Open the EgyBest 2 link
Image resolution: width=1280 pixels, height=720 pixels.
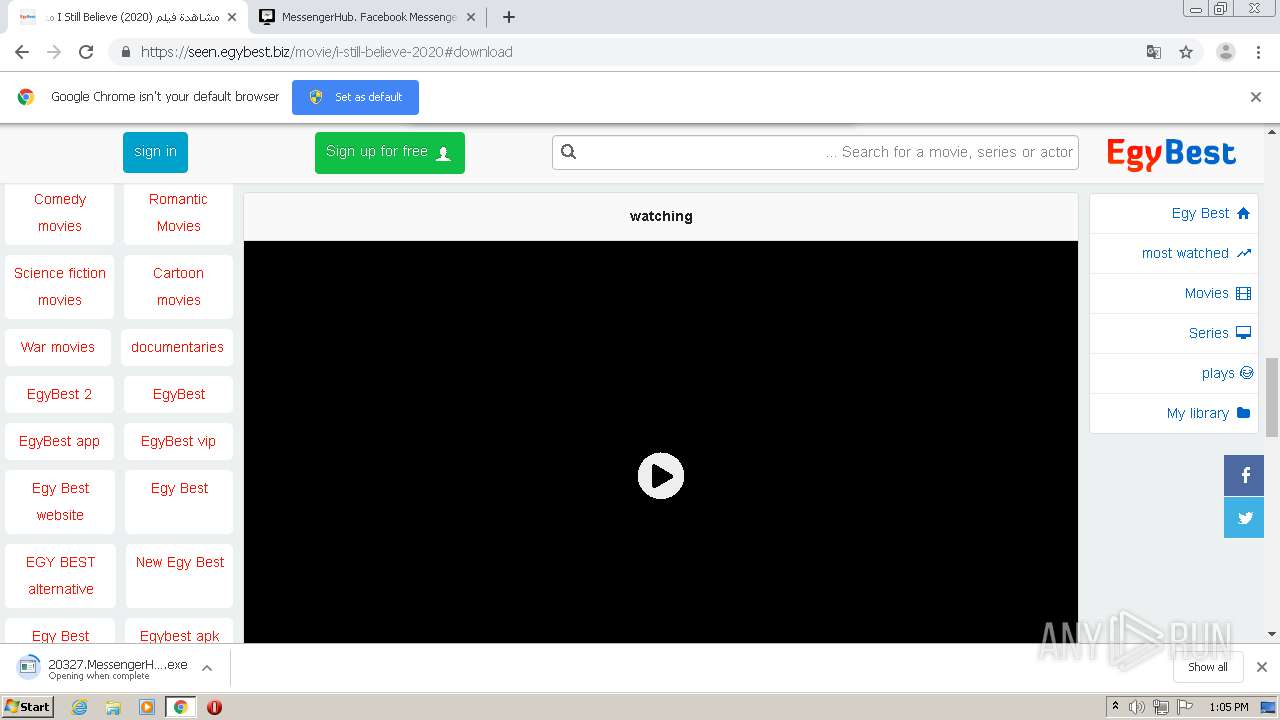pos(59,394)
